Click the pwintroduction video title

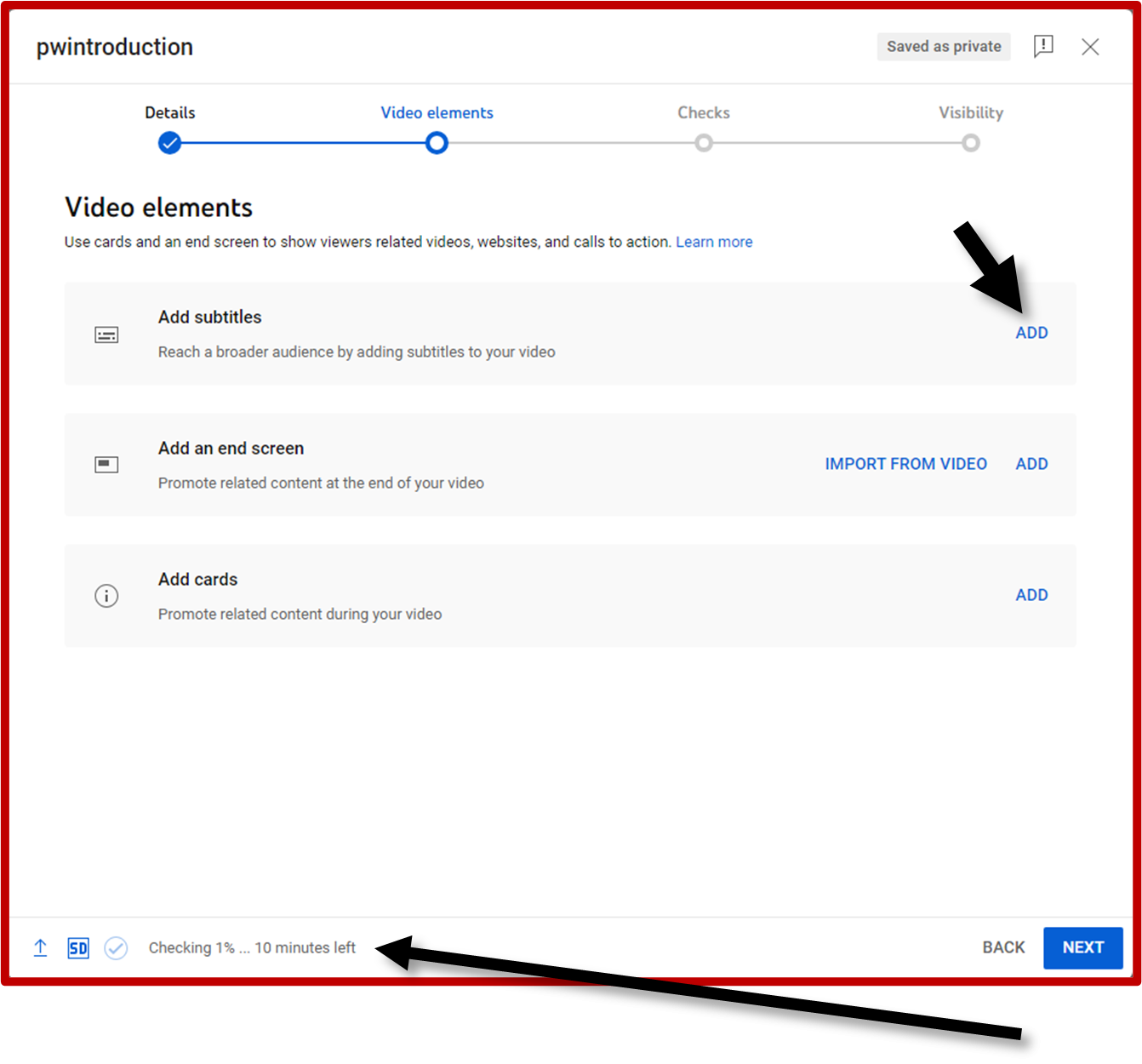click(115, 47)
